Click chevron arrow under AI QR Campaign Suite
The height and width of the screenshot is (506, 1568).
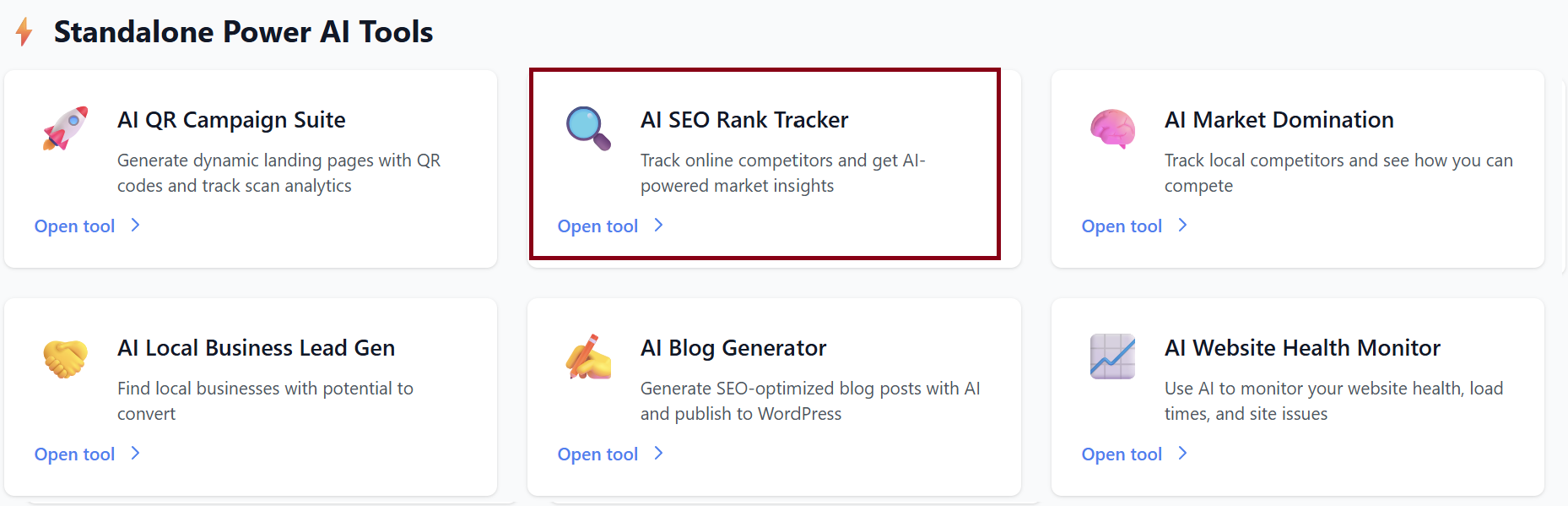pos(135,226)
